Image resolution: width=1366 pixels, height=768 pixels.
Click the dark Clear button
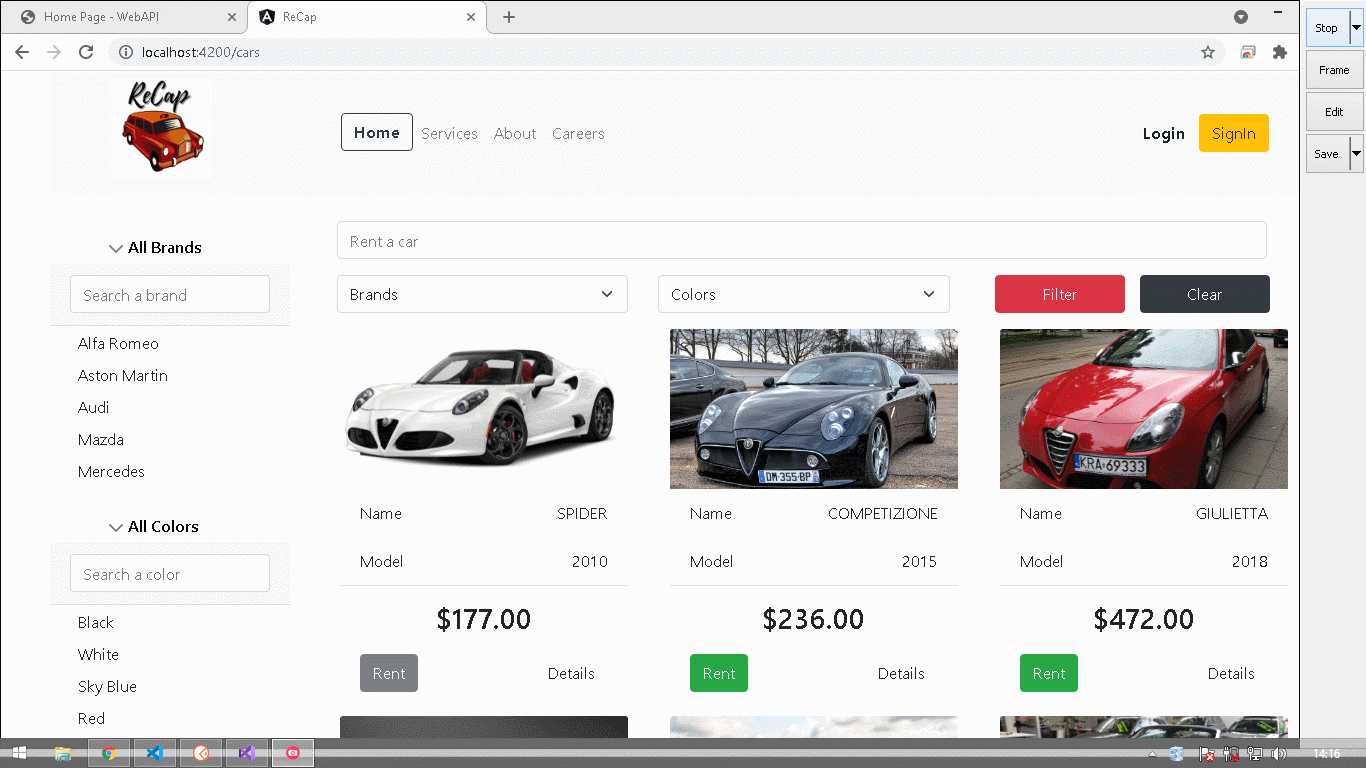click(x=1205, y=294)
